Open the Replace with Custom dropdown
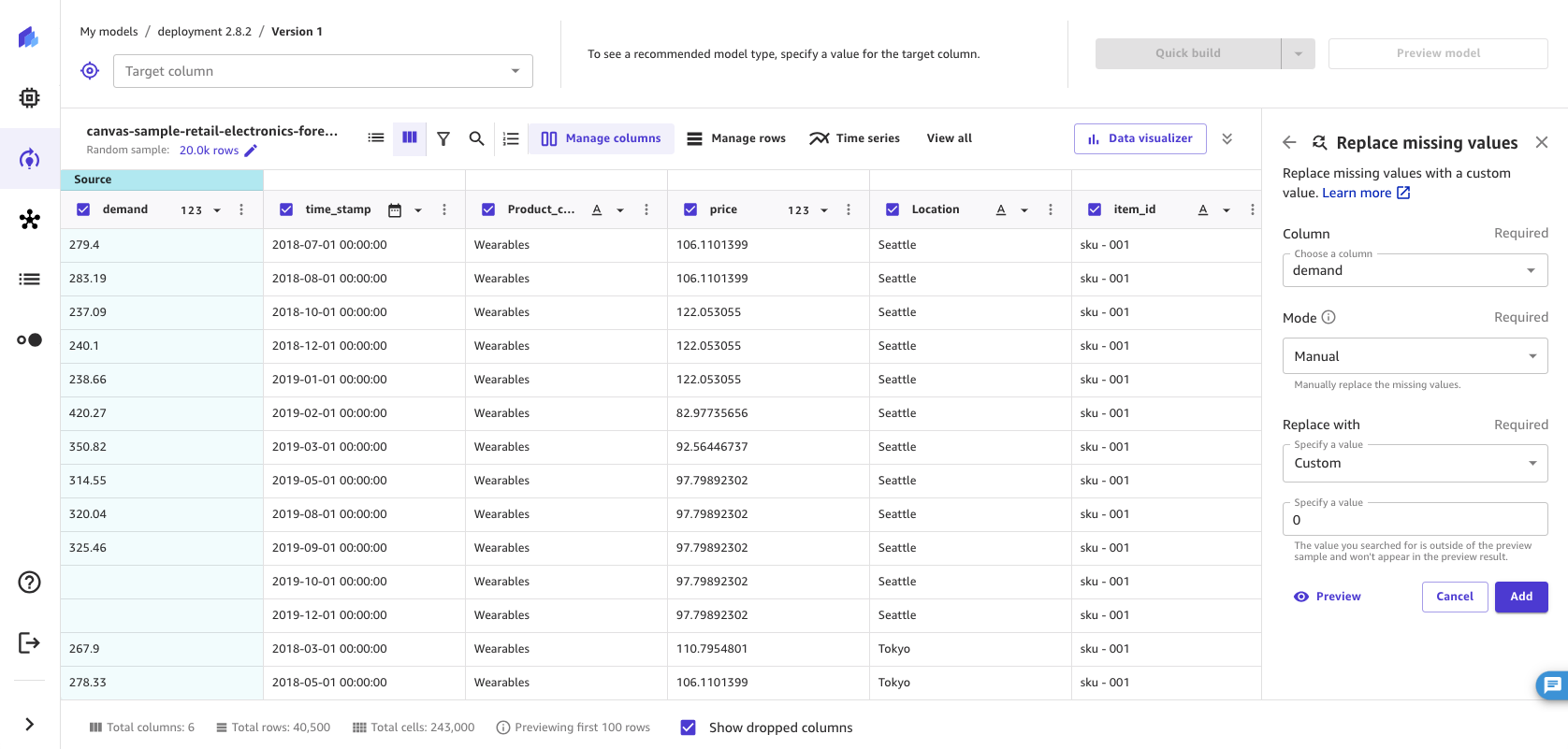Screen dimensions: 1568x749 tap(1415, 463)
